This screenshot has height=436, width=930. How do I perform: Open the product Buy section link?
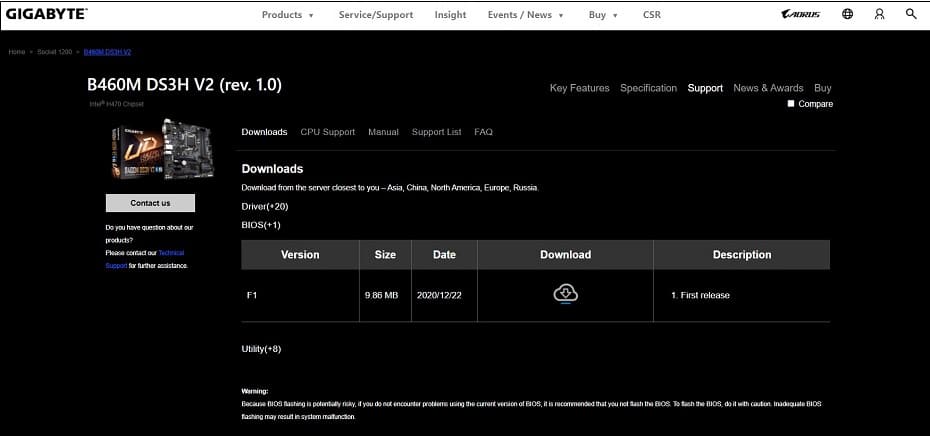click(x=823, y=88)
